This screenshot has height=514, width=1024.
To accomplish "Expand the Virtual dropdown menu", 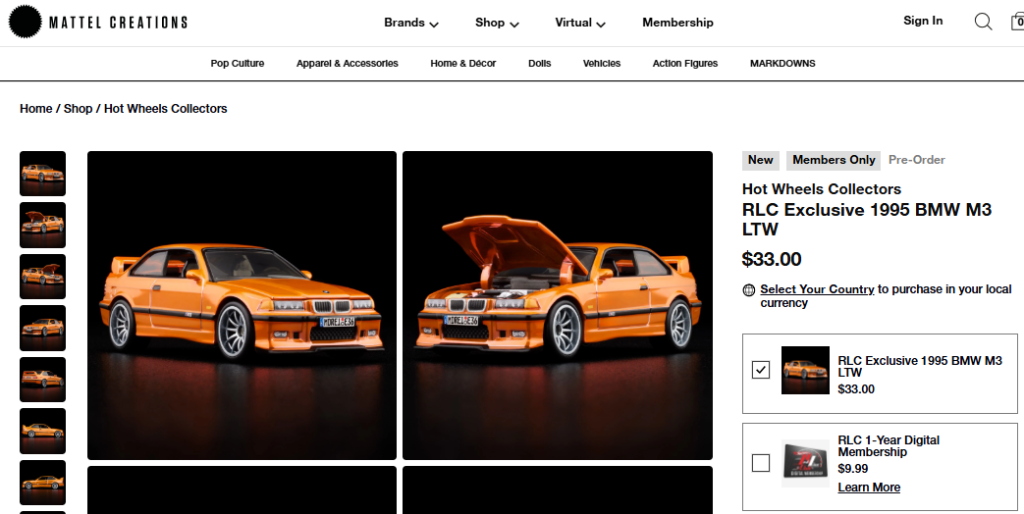I will (x=580, y=23).
